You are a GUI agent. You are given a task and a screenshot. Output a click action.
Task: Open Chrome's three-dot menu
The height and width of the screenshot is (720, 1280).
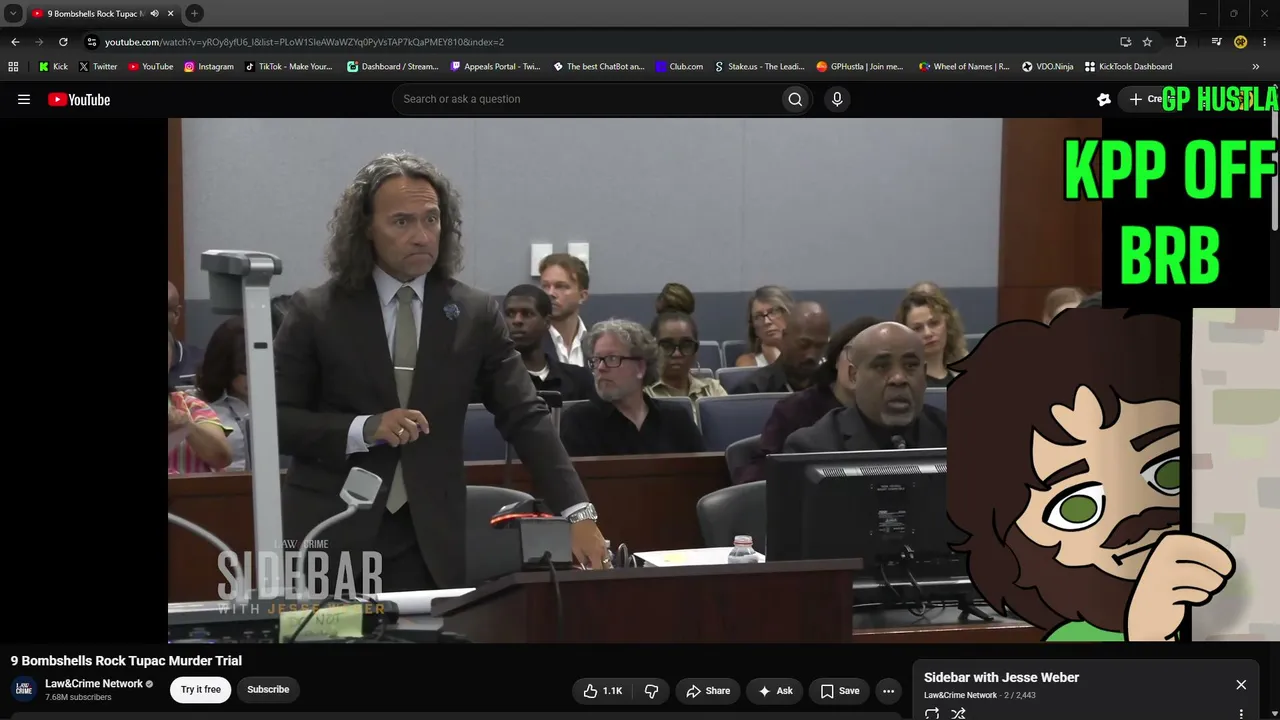pos(1265,42)
